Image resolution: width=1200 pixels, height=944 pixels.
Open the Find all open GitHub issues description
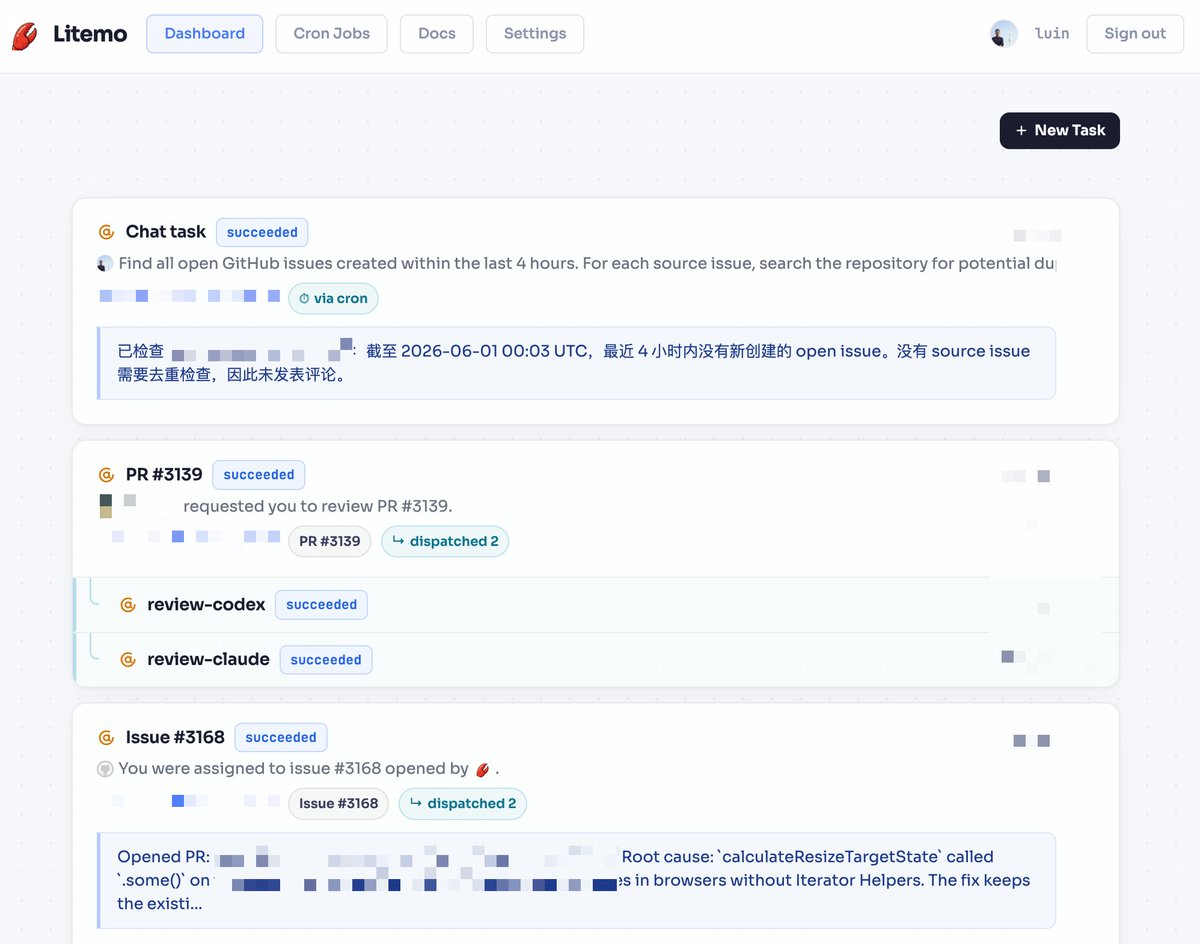pos(588,264)
